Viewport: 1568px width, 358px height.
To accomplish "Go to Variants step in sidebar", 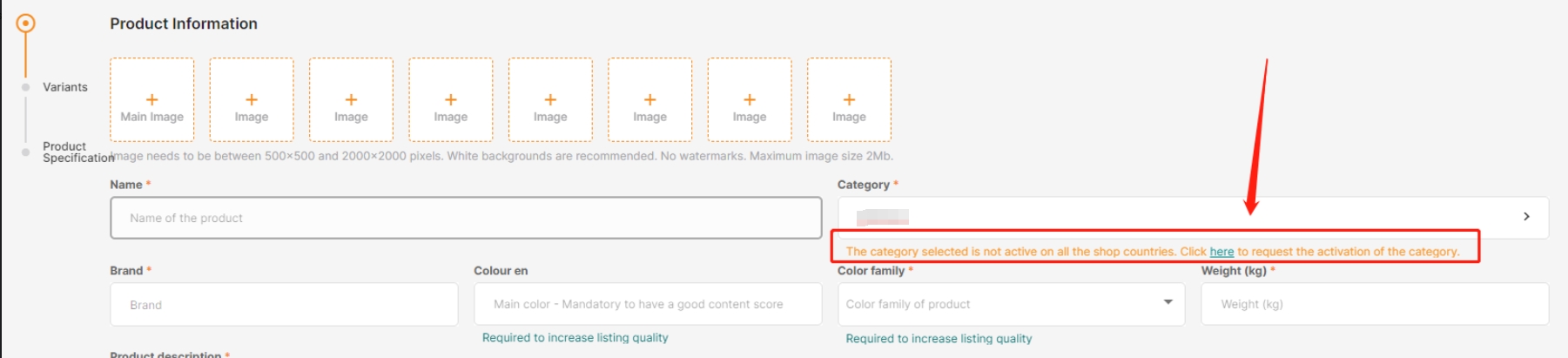I will pyautogui.click(x=65, y=87).
